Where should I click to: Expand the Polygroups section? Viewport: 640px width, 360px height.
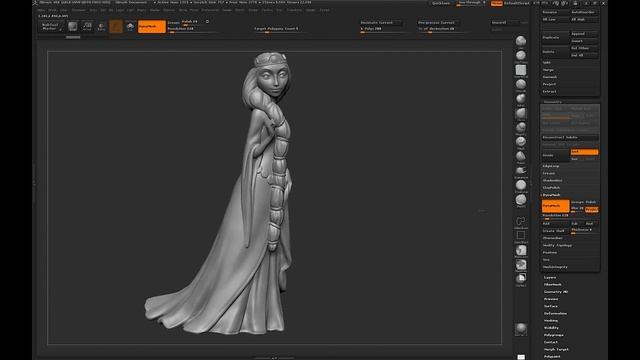point(553,335)
